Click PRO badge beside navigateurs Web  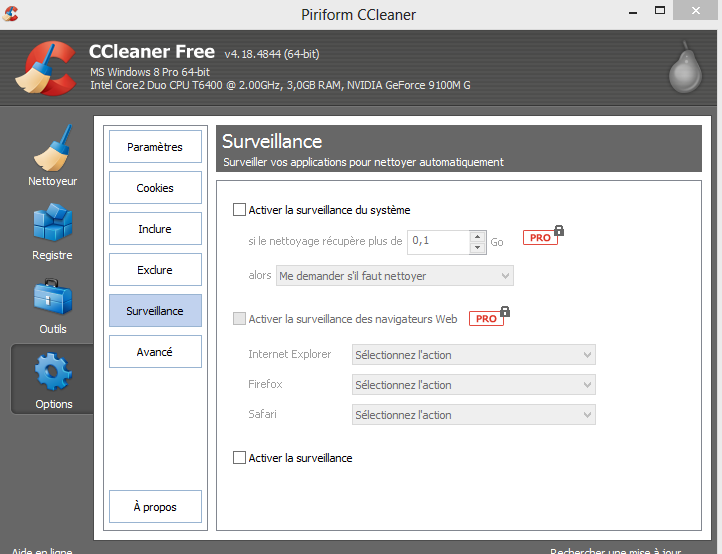(489, 316)
